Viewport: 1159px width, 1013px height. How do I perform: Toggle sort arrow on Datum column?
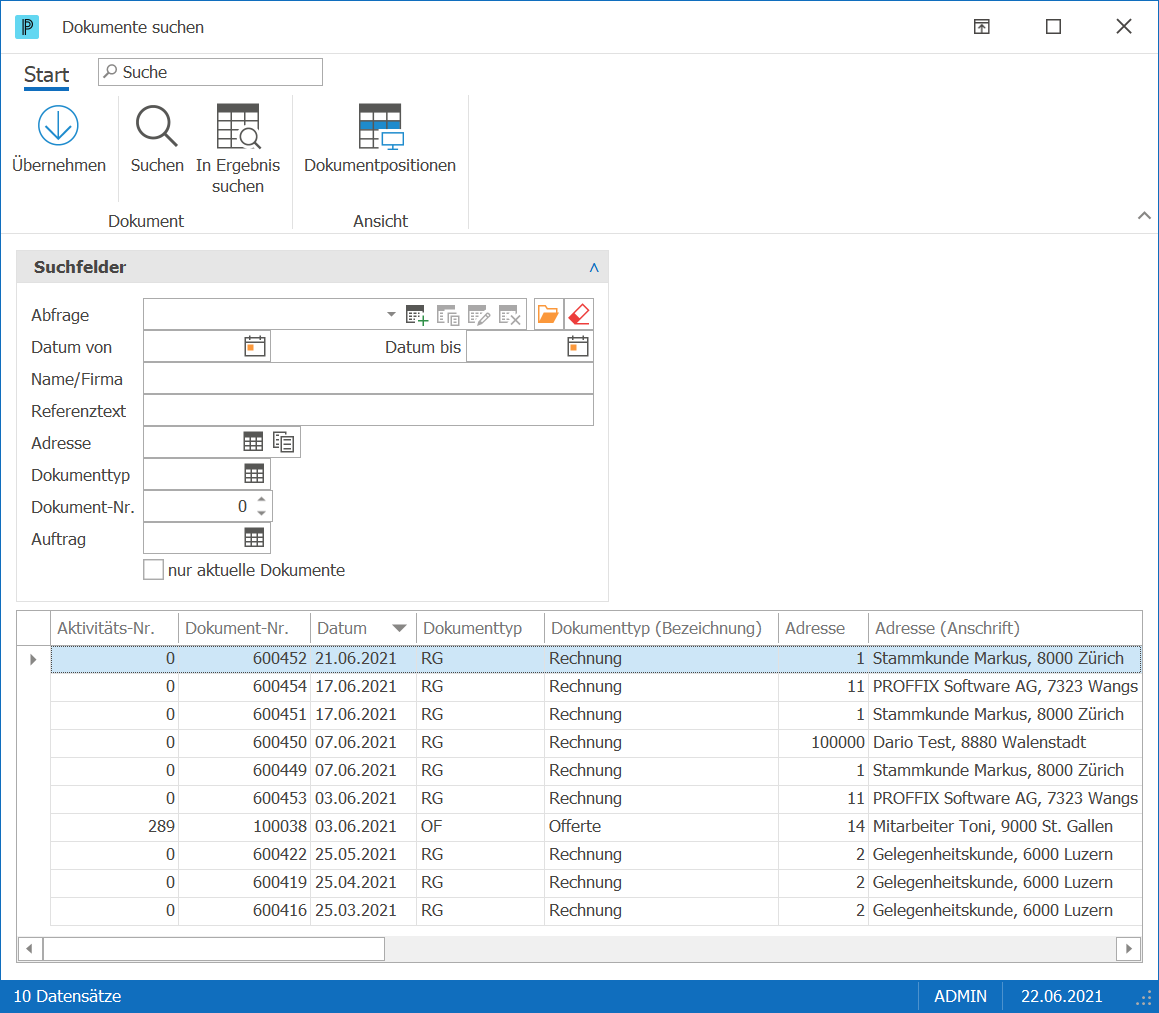click(x=399, y=629)
